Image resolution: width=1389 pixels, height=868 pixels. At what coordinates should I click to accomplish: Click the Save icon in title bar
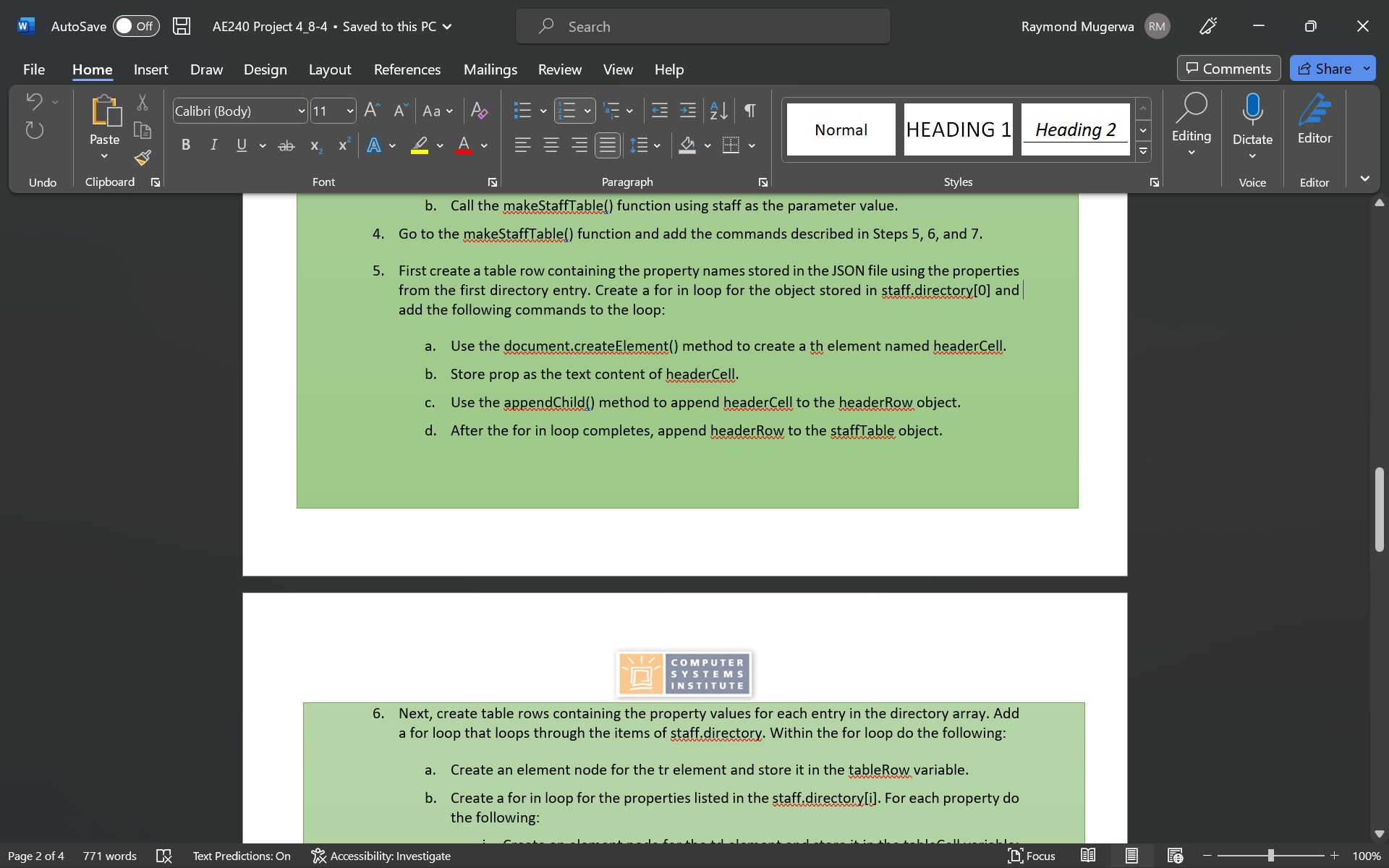tap(182, 26)
